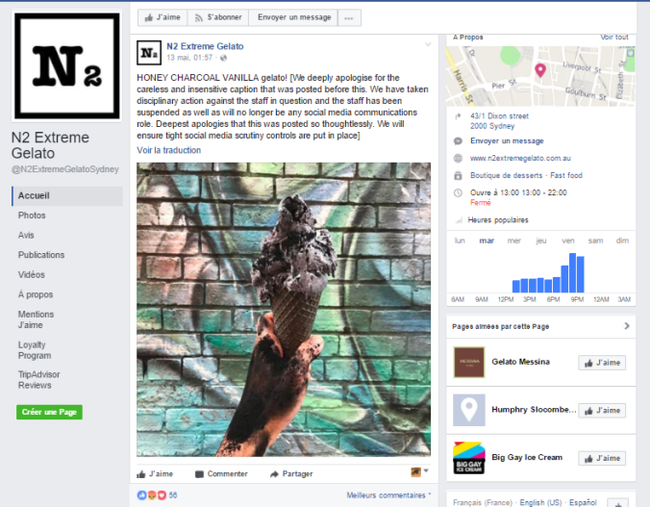This screenshot has width=650, height=507.
Task: Open the Meilleurs commentaires sort dropdown
Action: (388, 495)
